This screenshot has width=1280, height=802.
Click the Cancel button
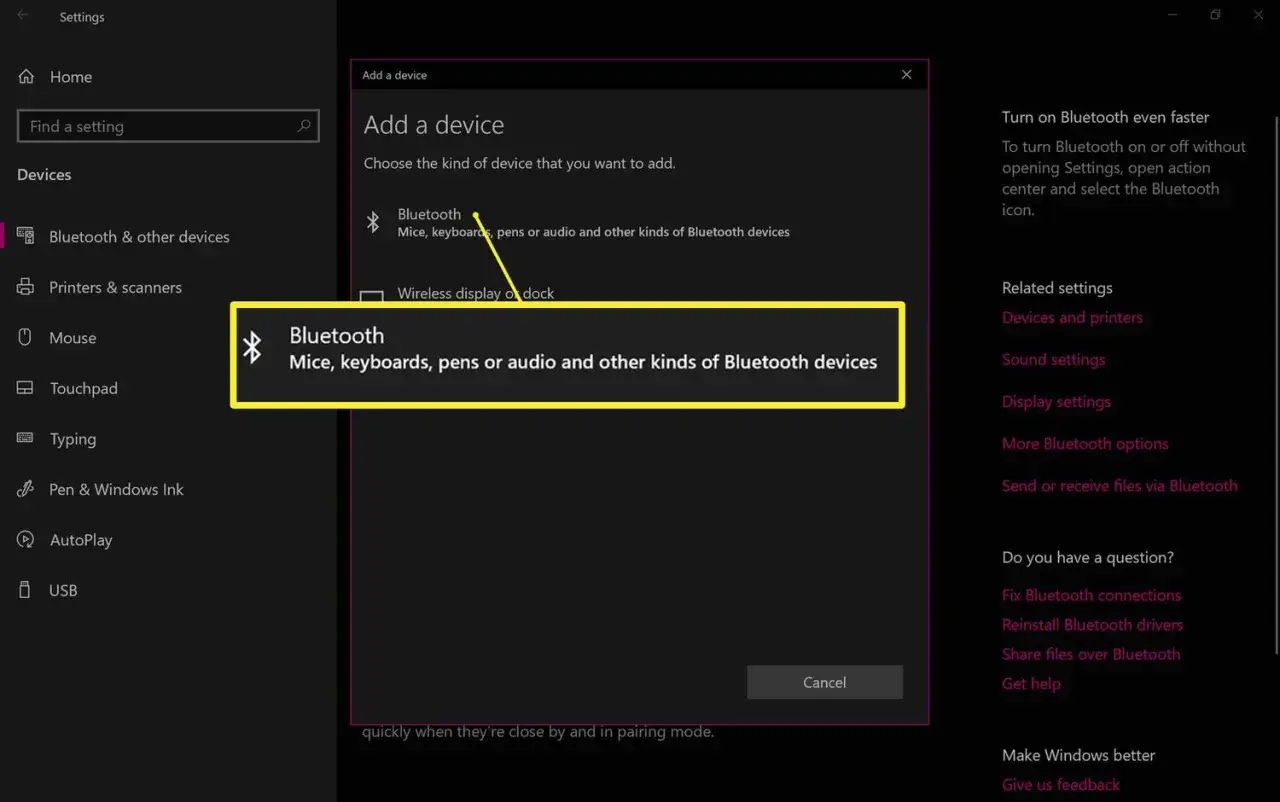[x=825, y=682]
